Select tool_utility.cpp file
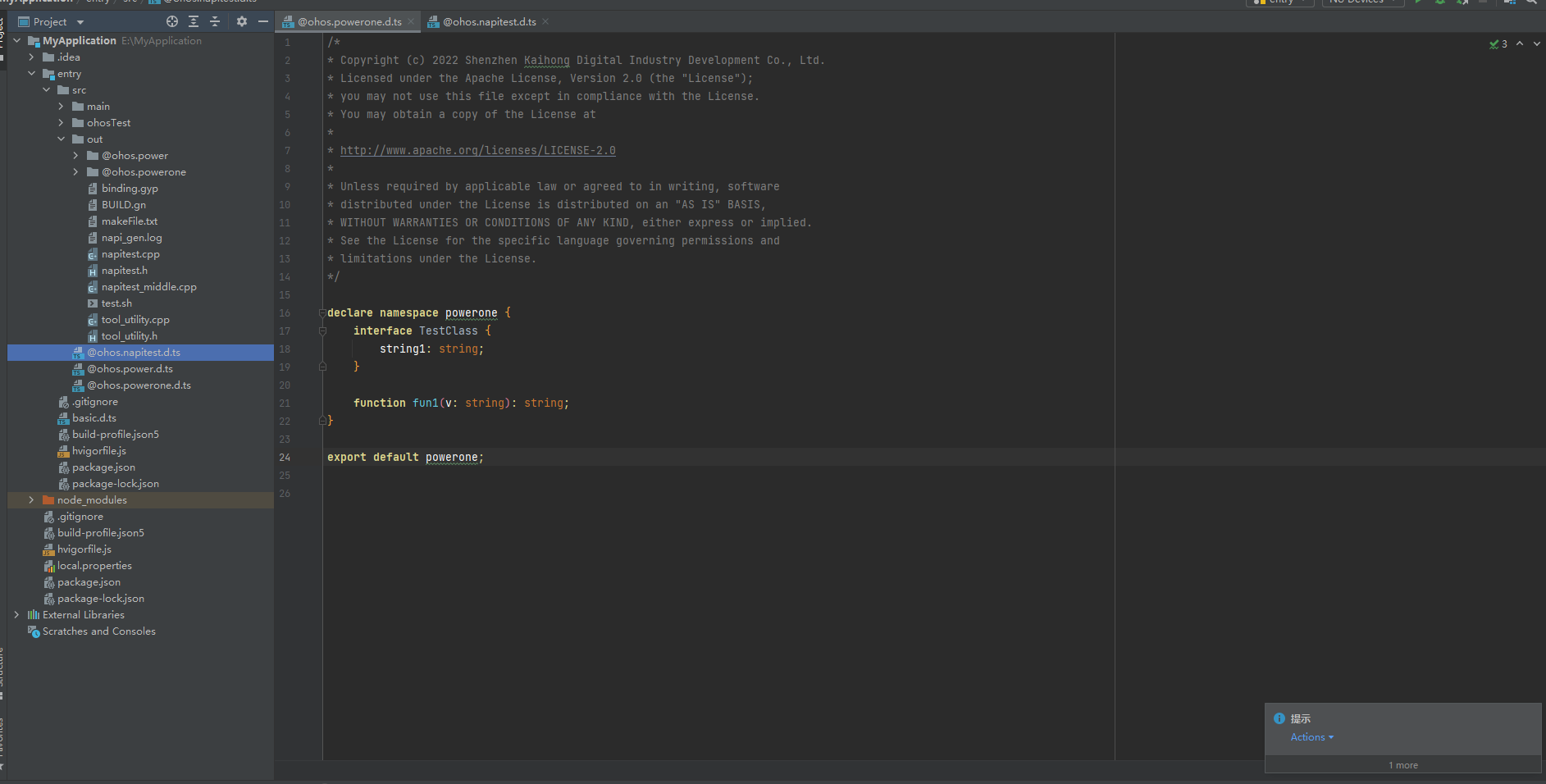The width and height of the screenshot is (1546, 784). (135, 319)
